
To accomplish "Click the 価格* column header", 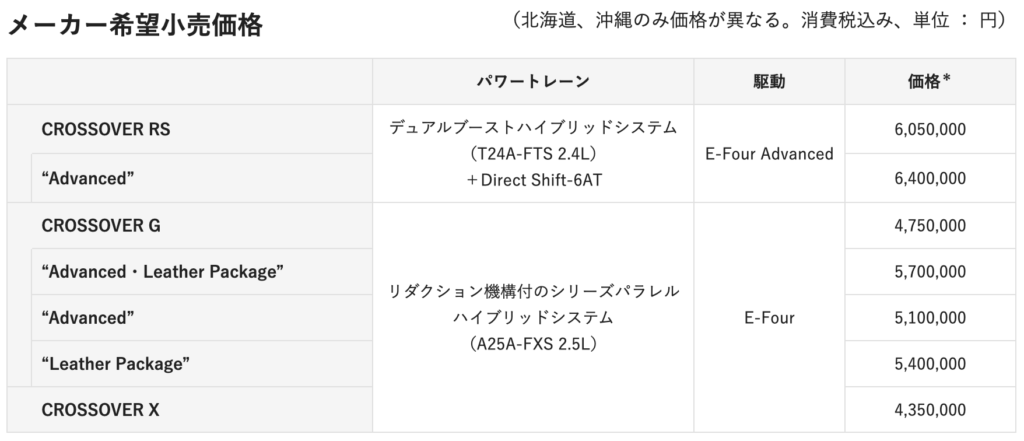I will click(931, 82).
